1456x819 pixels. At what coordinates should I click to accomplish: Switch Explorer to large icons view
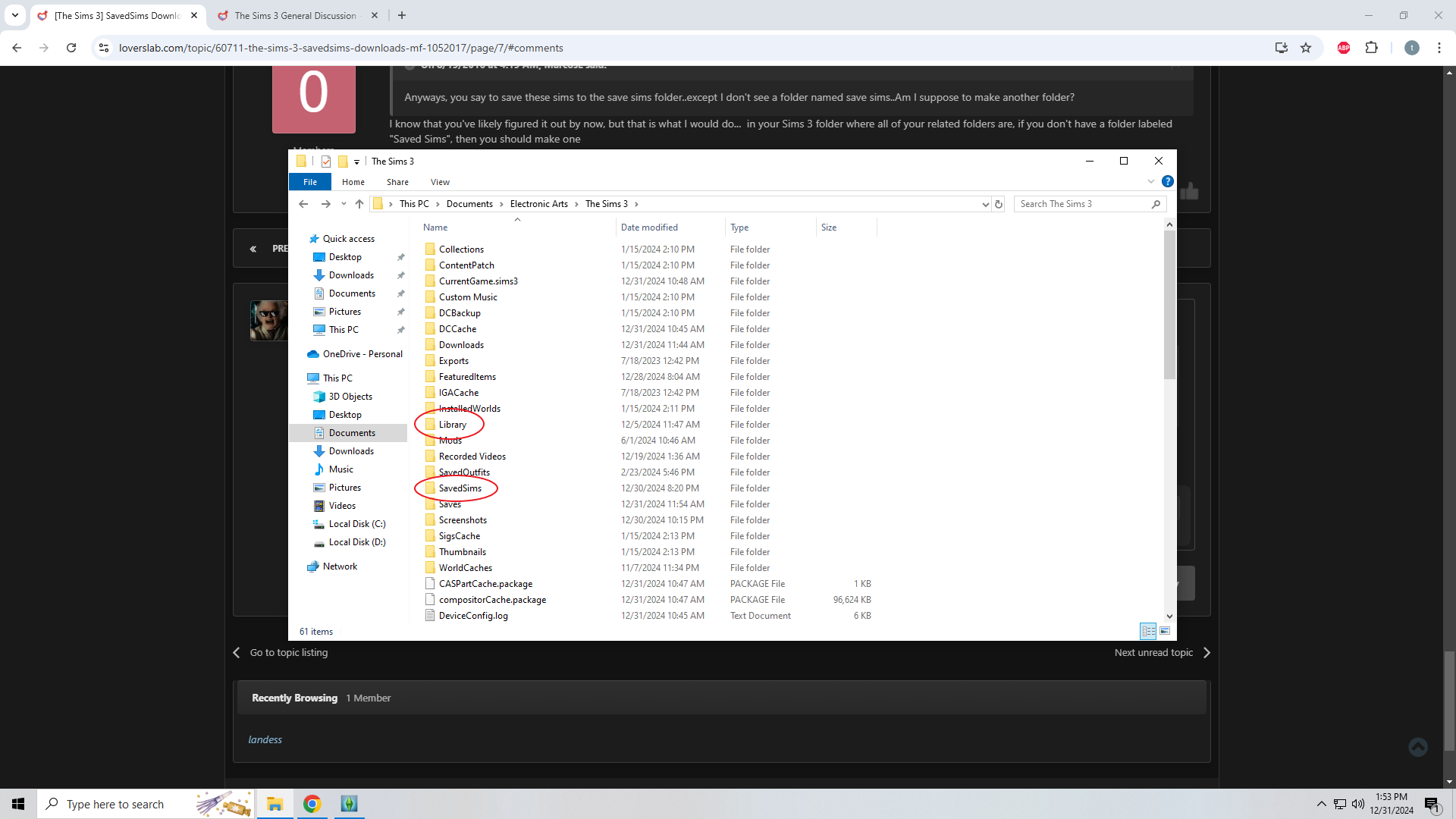[x=1165, y=631]
